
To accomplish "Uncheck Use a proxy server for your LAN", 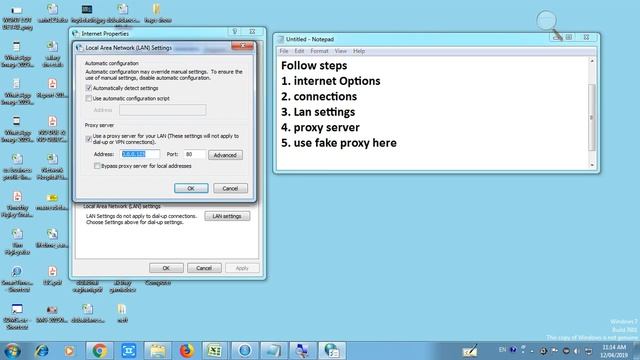I will [x=89, y=139].
